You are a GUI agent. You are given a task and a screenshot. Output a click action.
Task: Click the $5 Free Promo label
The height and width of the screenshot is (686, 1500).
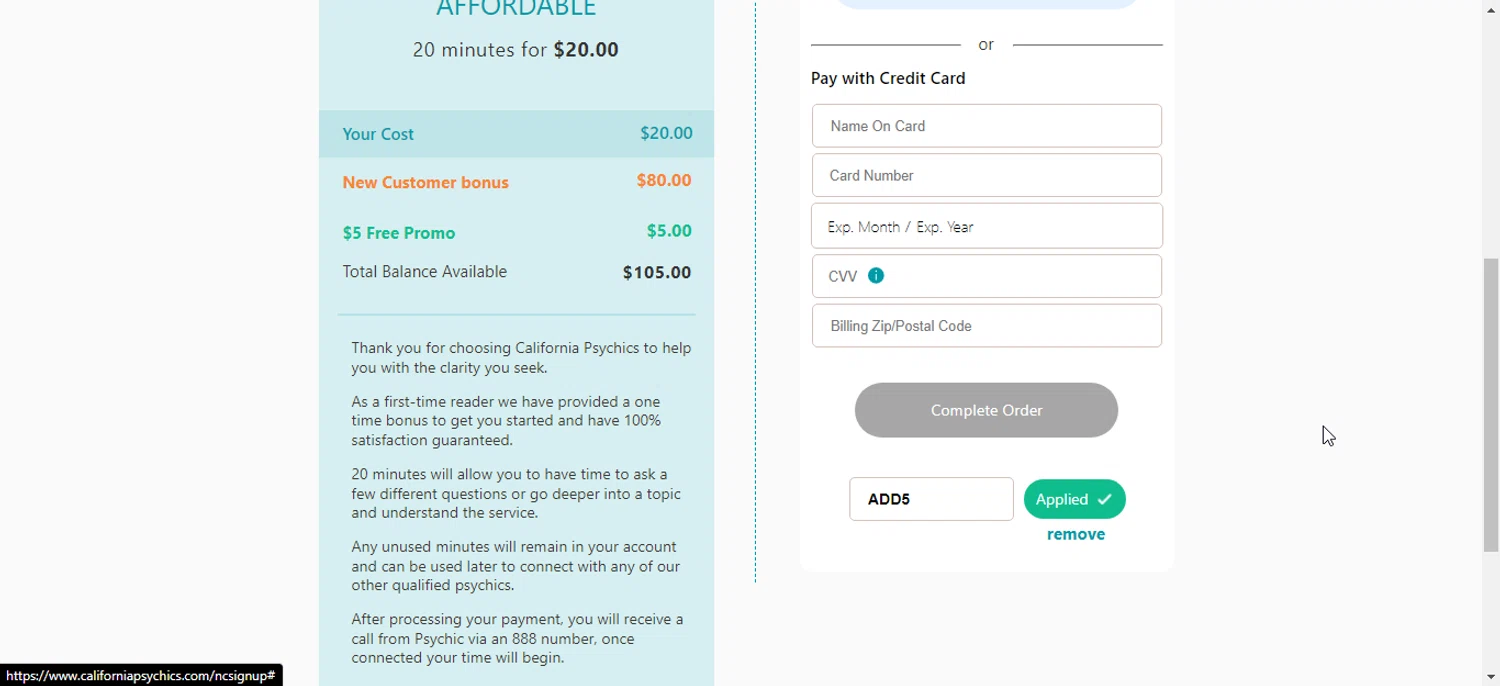[399, 233]
